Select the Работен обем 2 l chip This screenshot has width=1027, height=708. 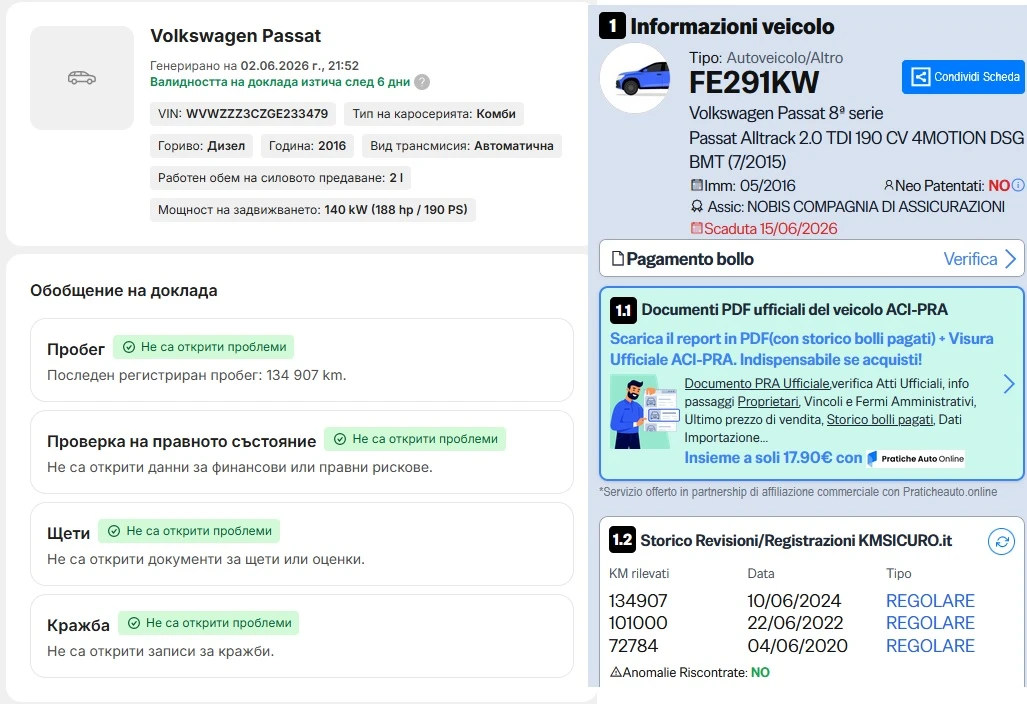click(x=280, y=177)
